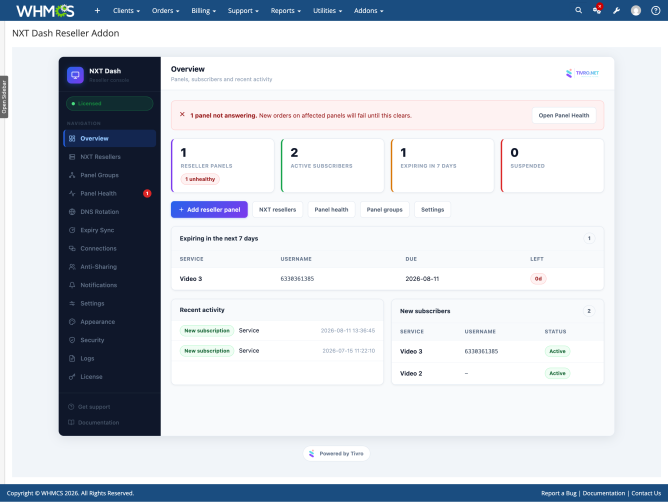
Task: Click Contact Us footer link
Action: (646, 493)
